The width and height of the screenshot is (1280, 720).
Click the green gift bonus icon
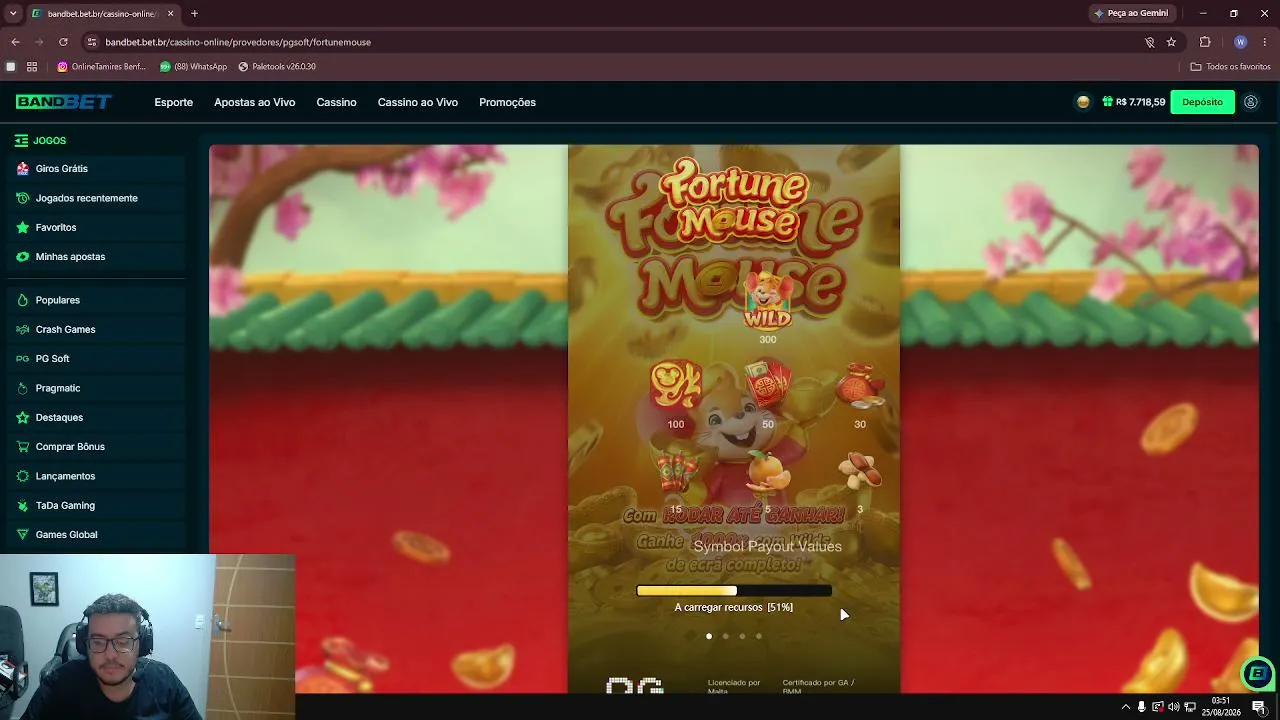coord(1108,102)
